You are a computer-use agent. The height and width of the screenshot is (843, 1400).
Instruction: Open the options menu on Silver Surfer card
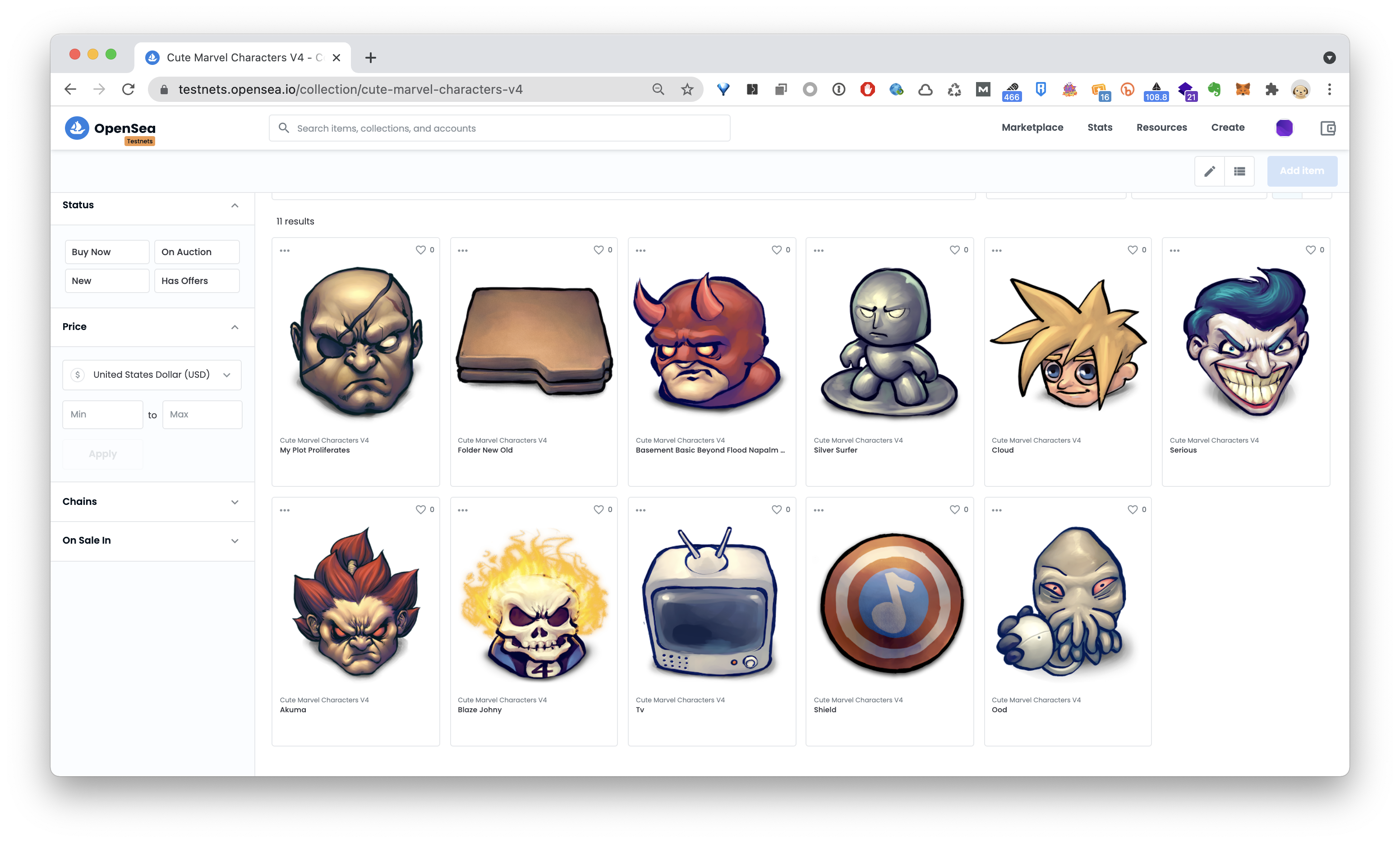[819, 250]
